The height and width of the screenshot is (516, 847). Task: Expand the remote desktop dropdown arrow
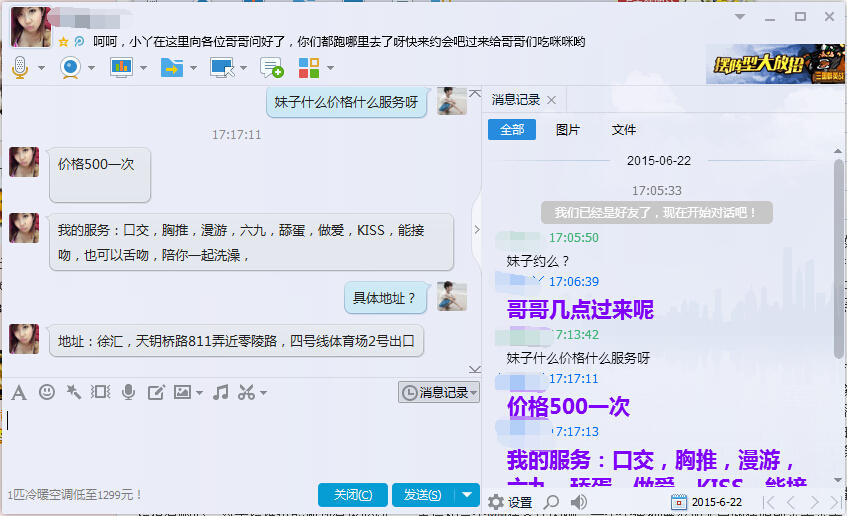pos(244,68)
